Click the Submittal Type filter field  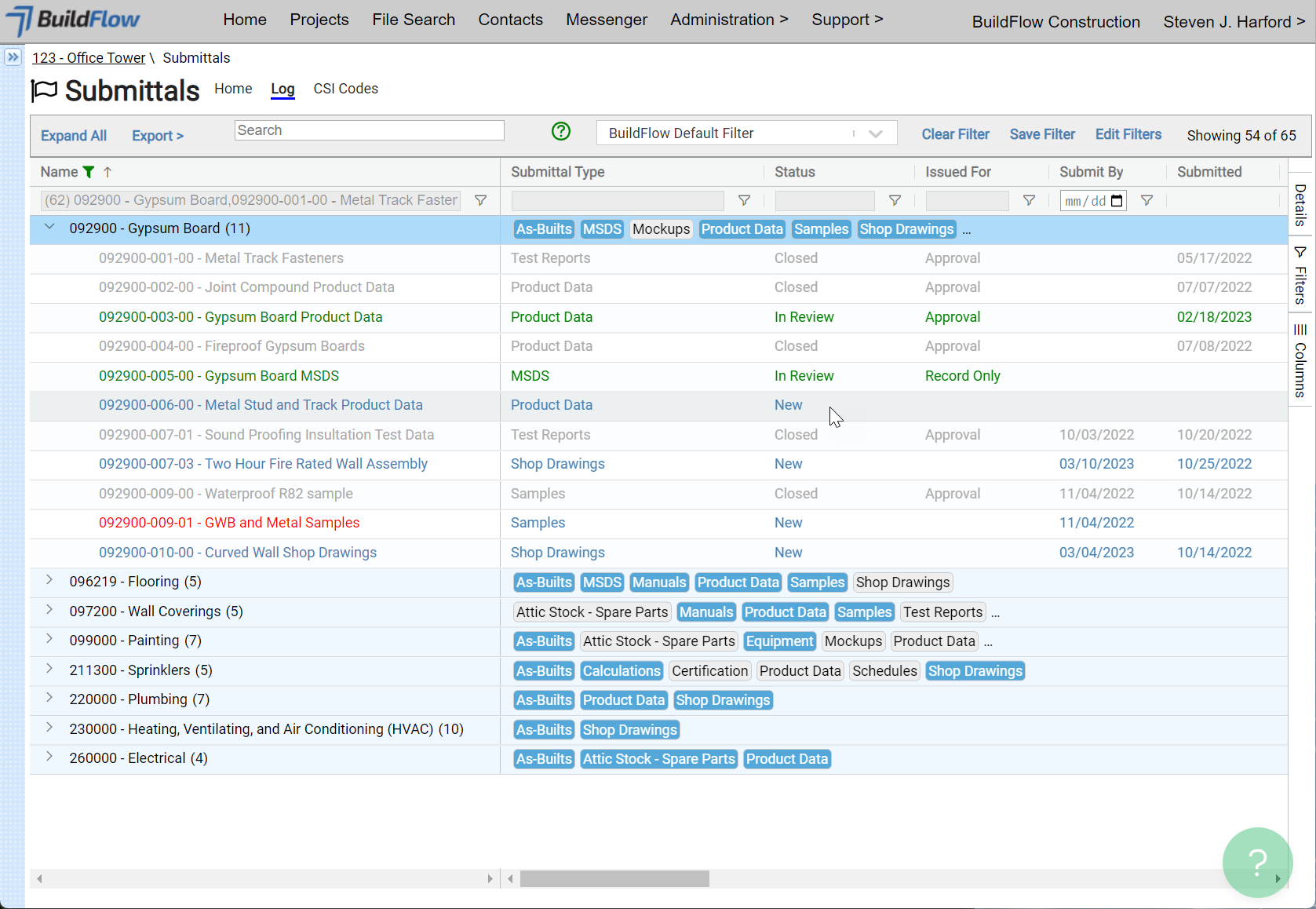(x=618, y=201)
